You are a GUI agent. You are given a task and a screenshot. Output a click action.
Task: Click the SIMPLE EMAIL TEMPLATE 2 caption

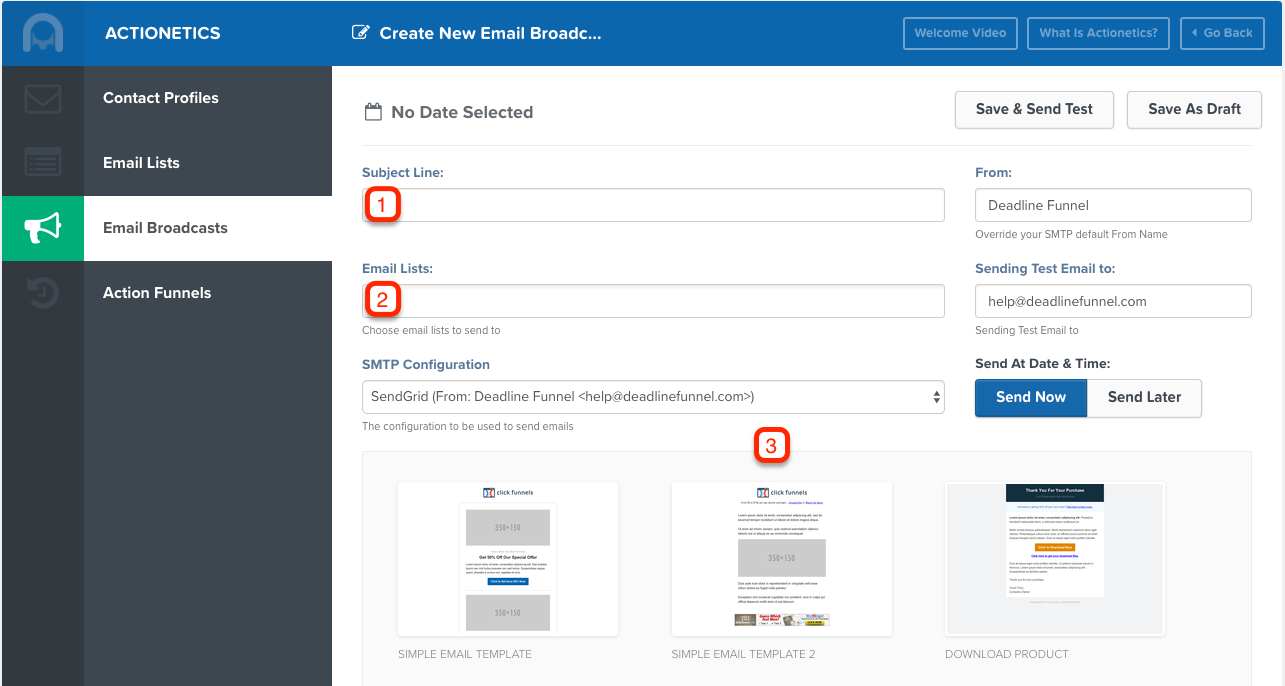tap(744, 654)
